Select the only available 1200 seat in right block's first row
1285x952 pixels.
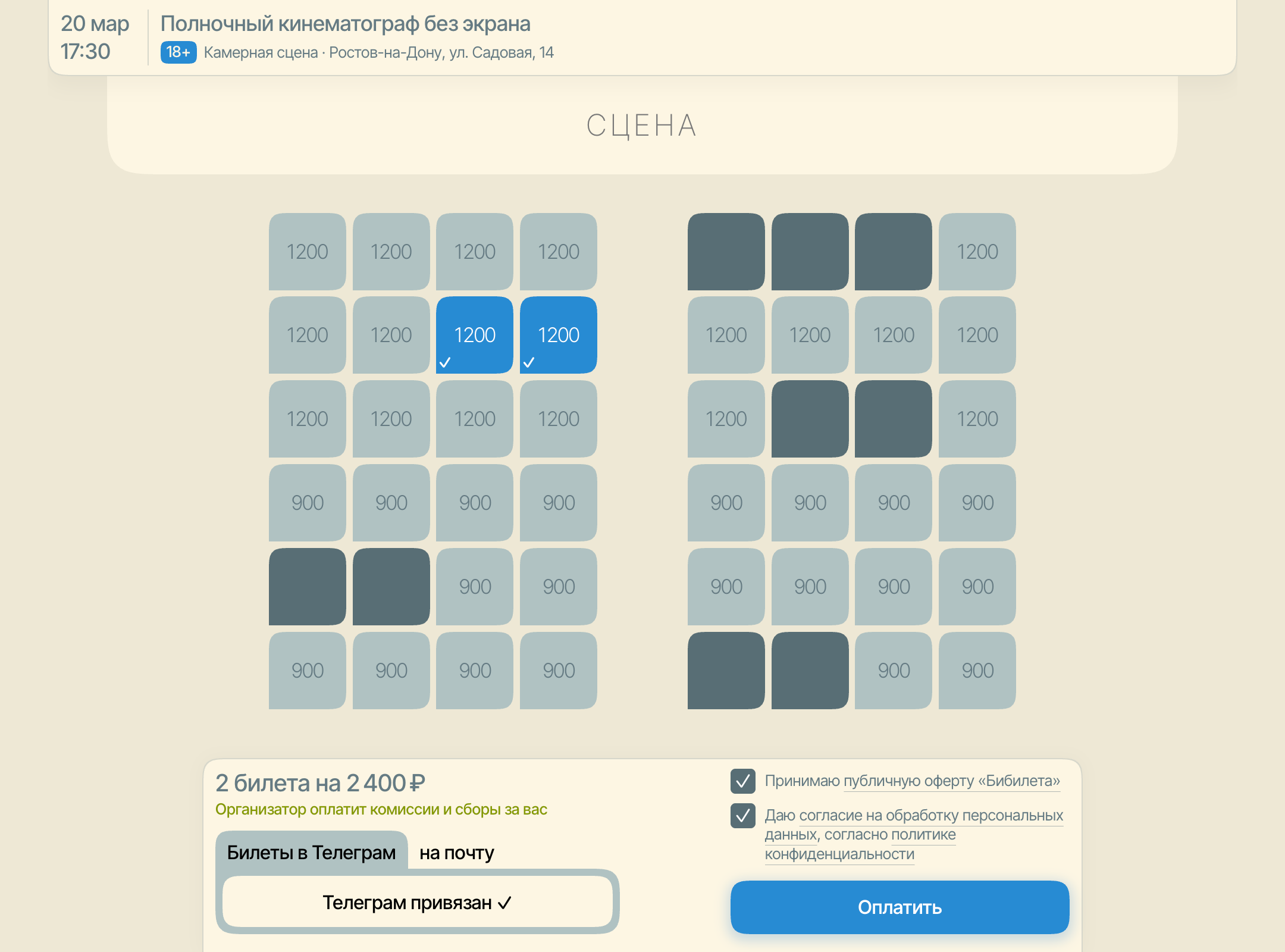pos(977,252)
